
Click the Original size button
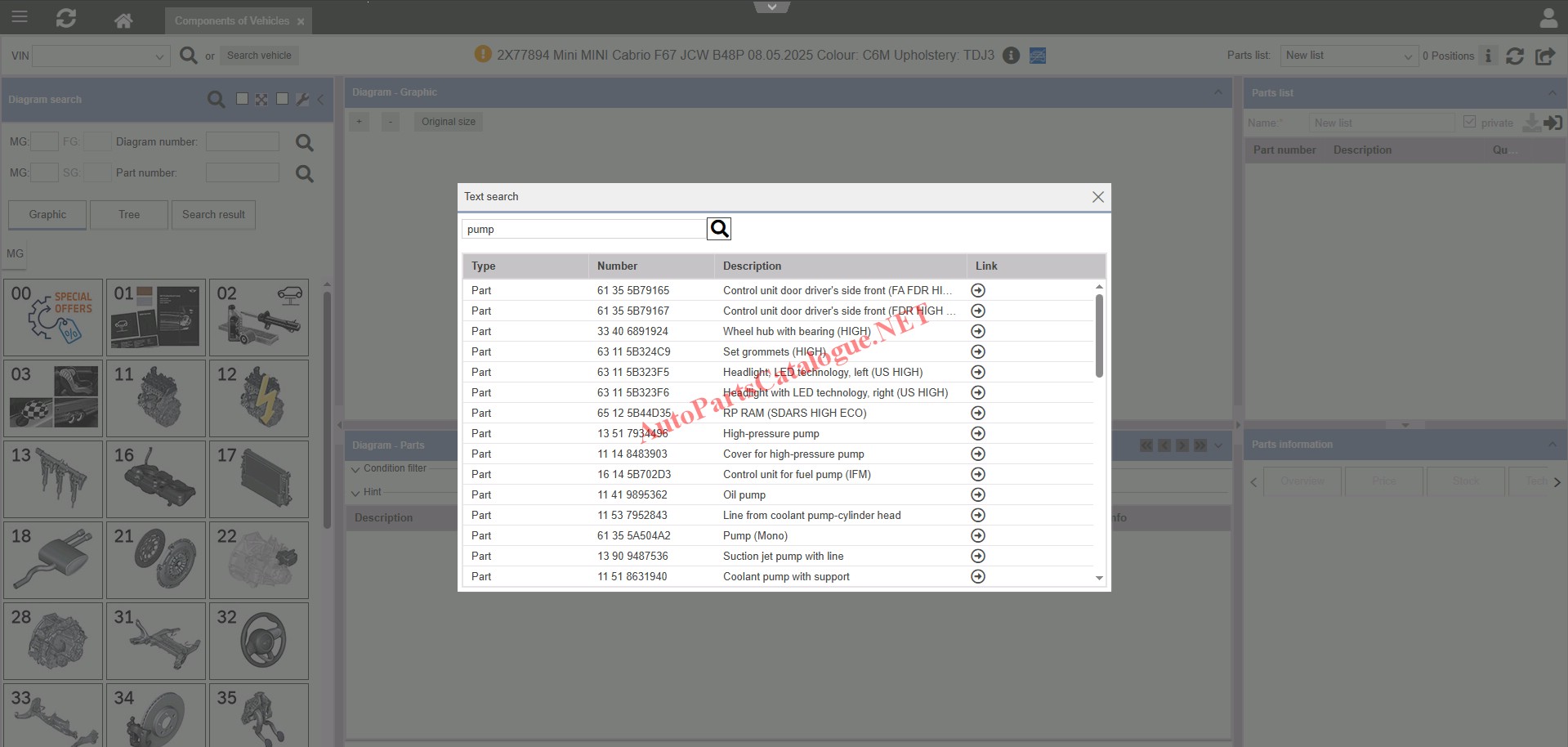448,122
